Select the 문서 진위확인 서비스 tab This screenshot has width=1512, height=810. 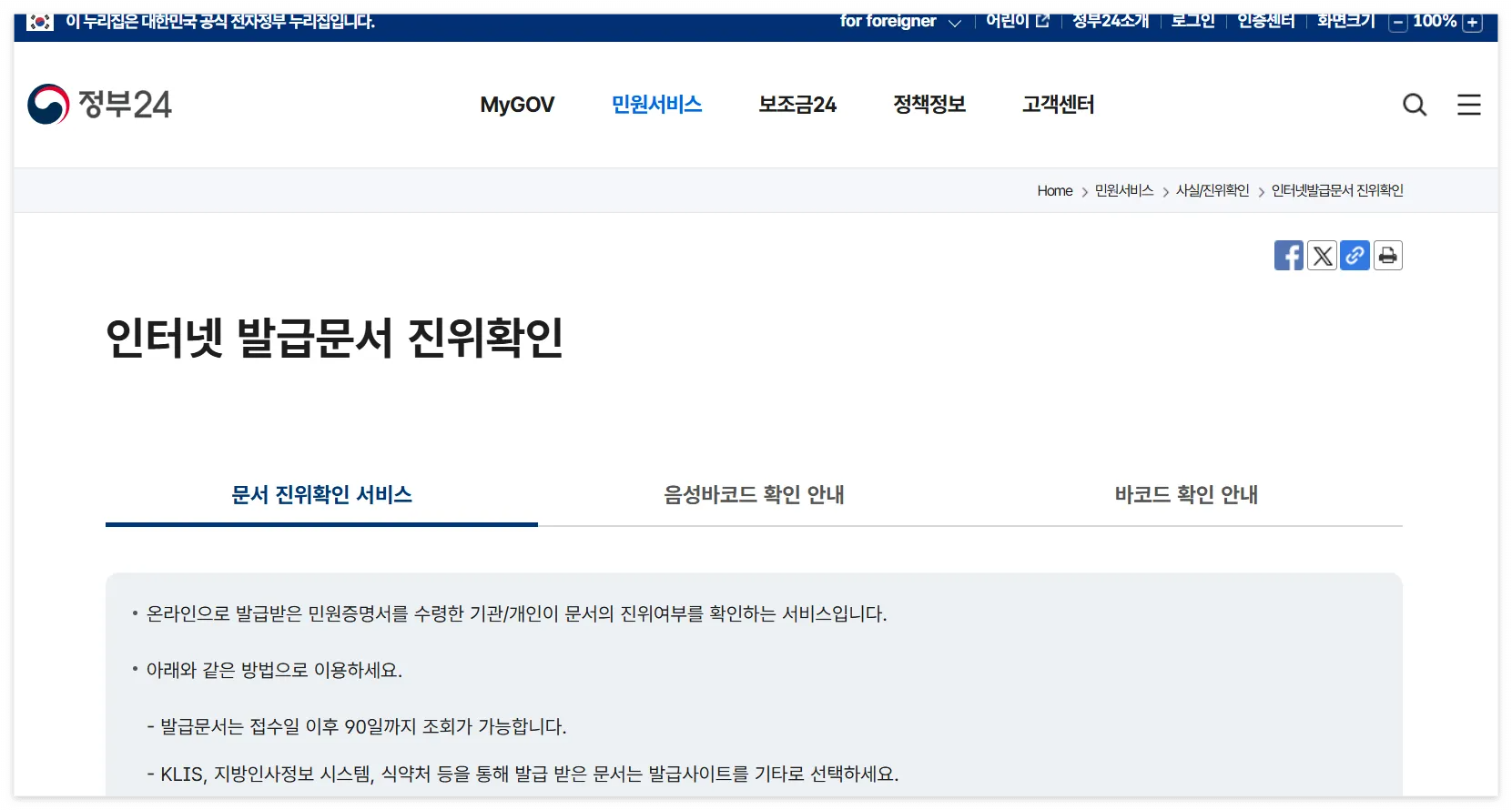321,495
